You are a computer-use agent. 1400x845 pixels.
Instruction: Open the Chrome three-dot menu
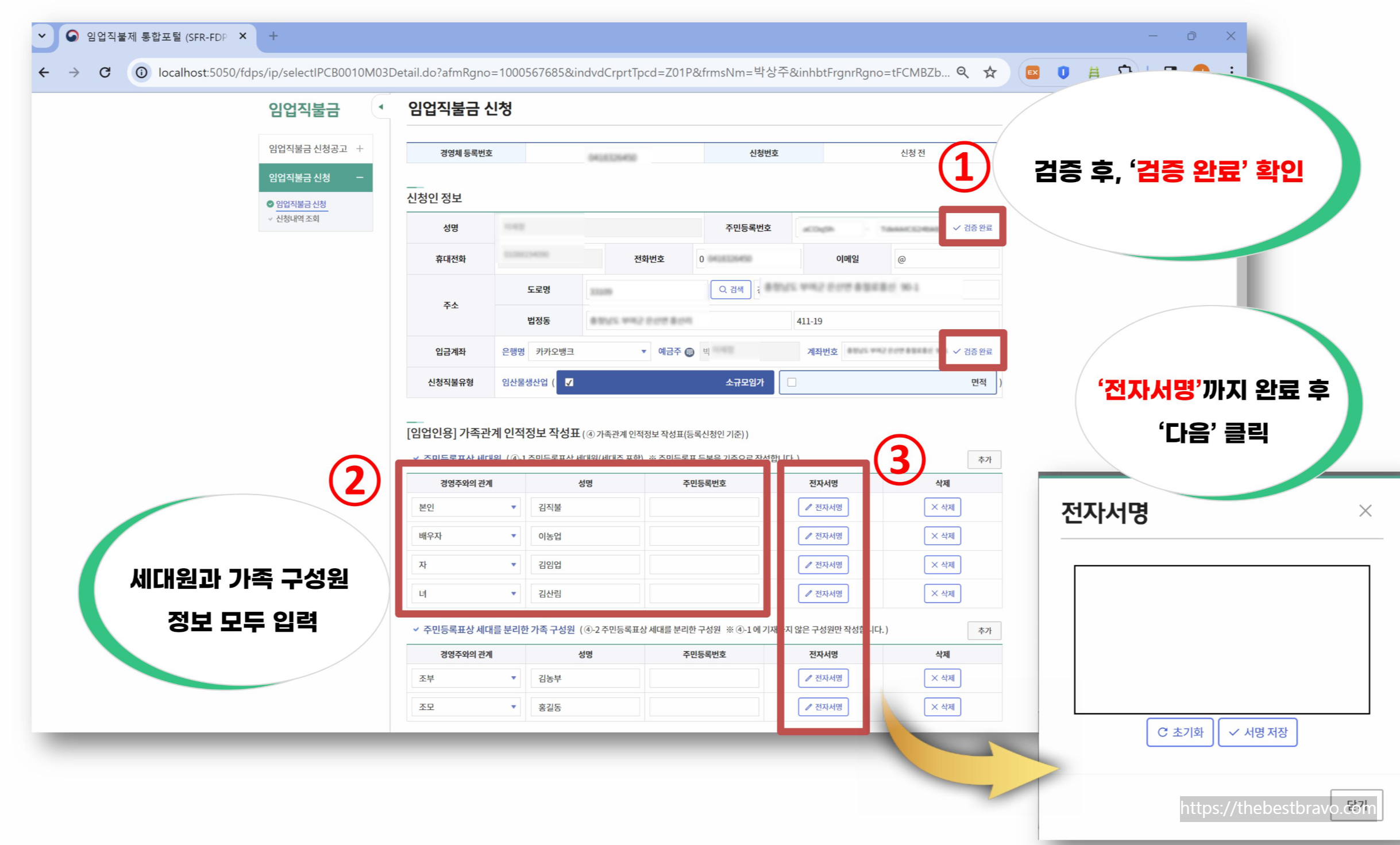tap(1231, 71)
